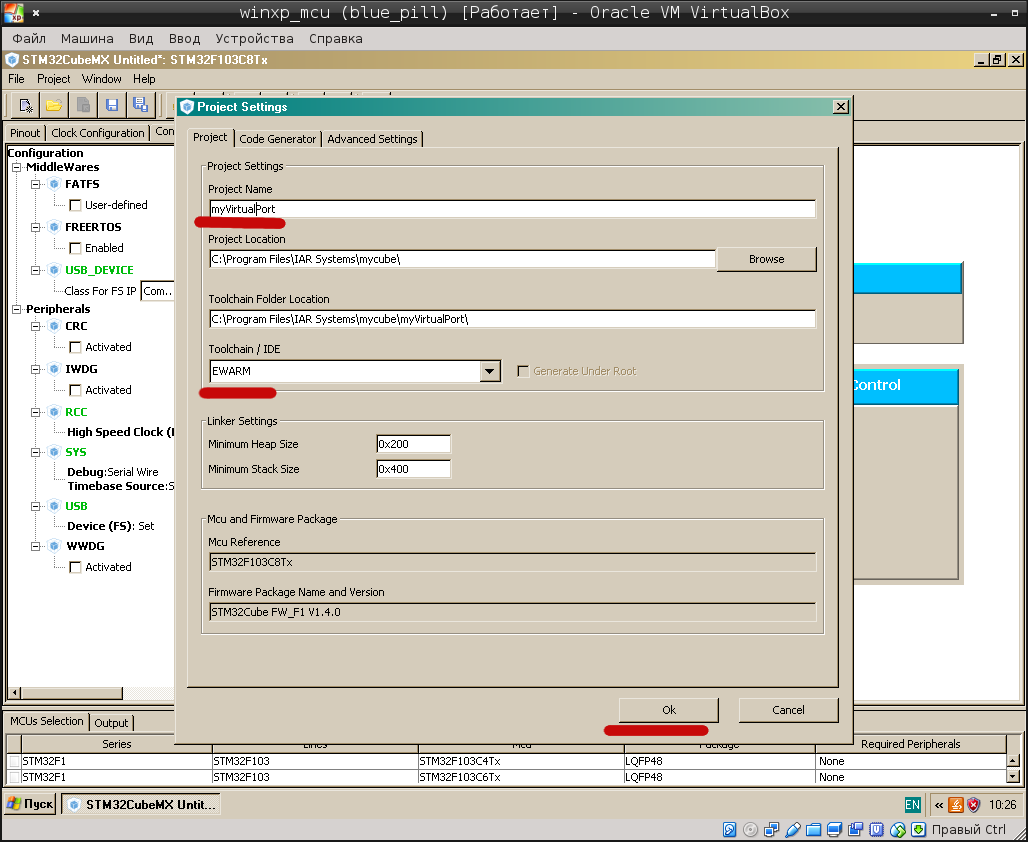1028x842 pixels.
Task: Click the USB_DEVICE cube icon
Action: click(x=54, y=270)
